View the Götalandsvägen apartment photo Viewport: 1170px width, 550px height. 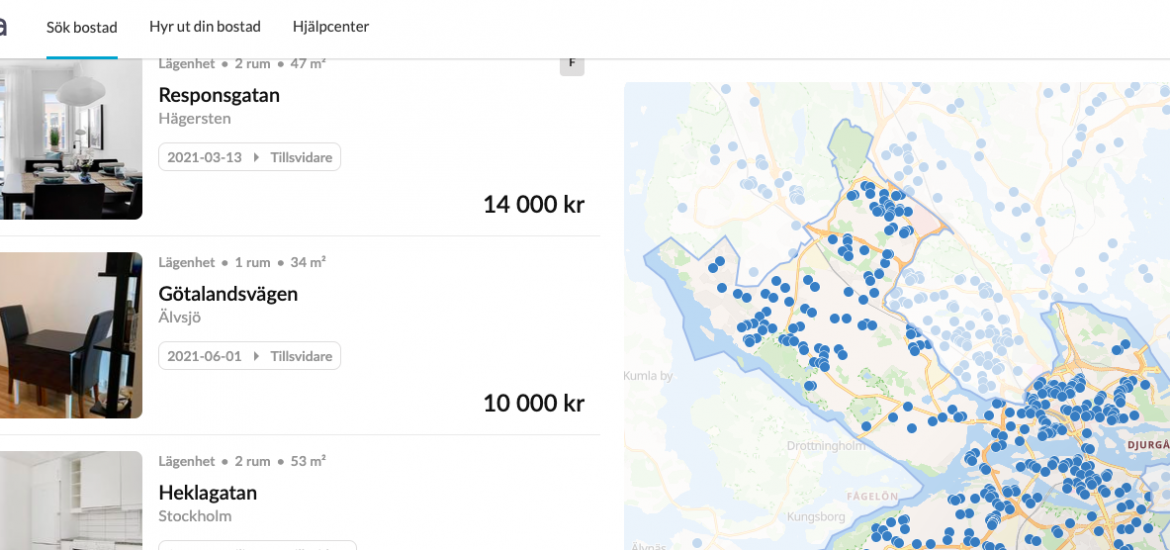pos(71,335)
